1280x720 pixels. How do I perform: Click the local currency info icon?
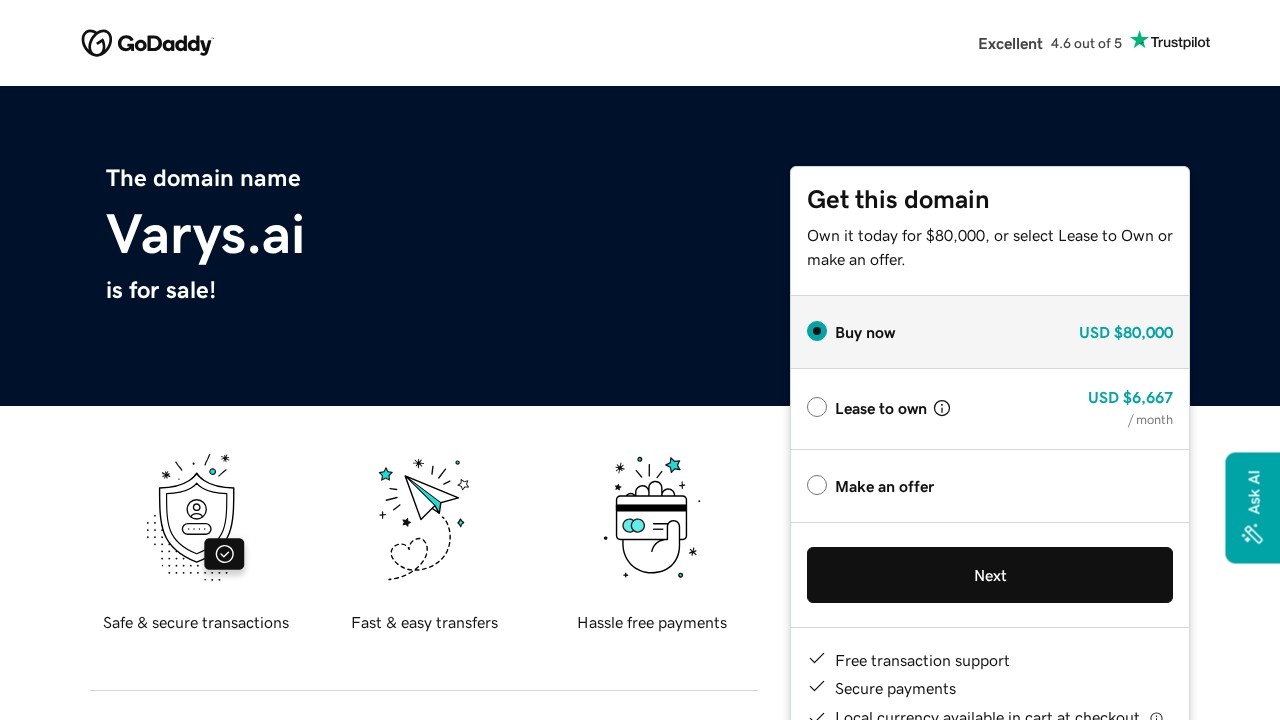pos(1156,717)
